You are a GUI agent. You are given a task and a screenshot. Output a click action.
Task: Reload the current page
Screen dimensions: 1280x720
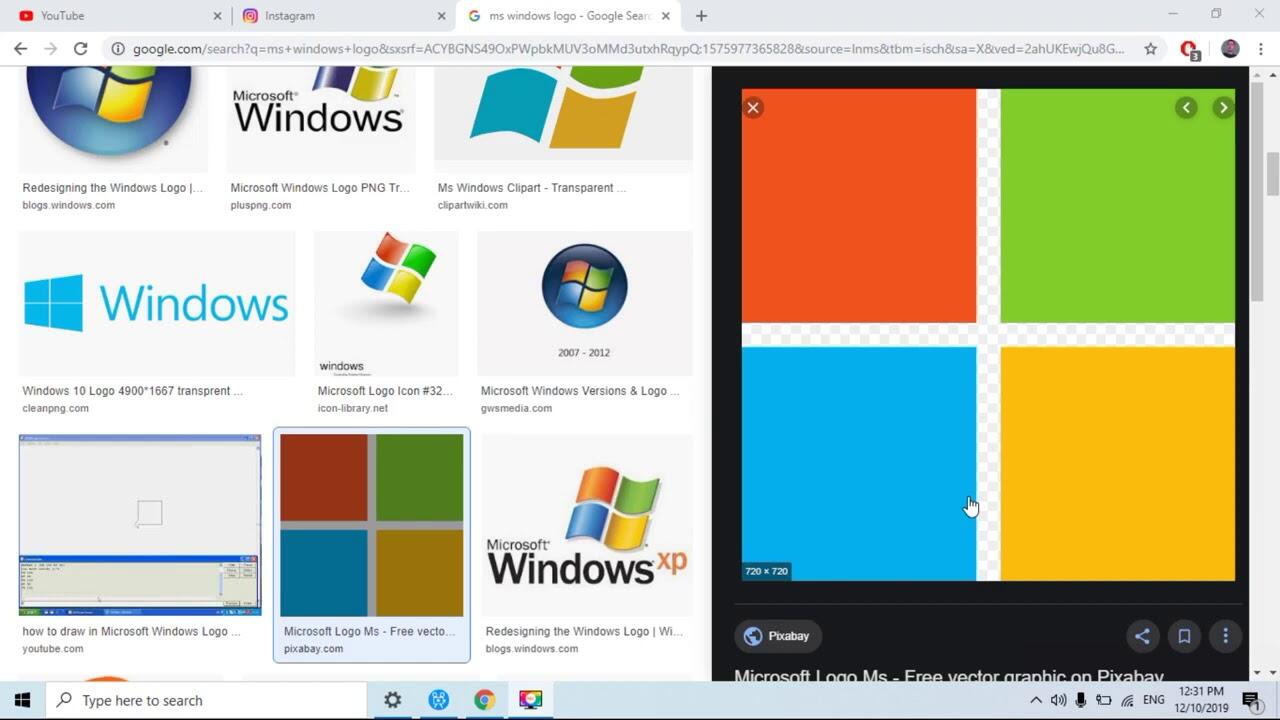pyautogui.click(x=80, y=49)
